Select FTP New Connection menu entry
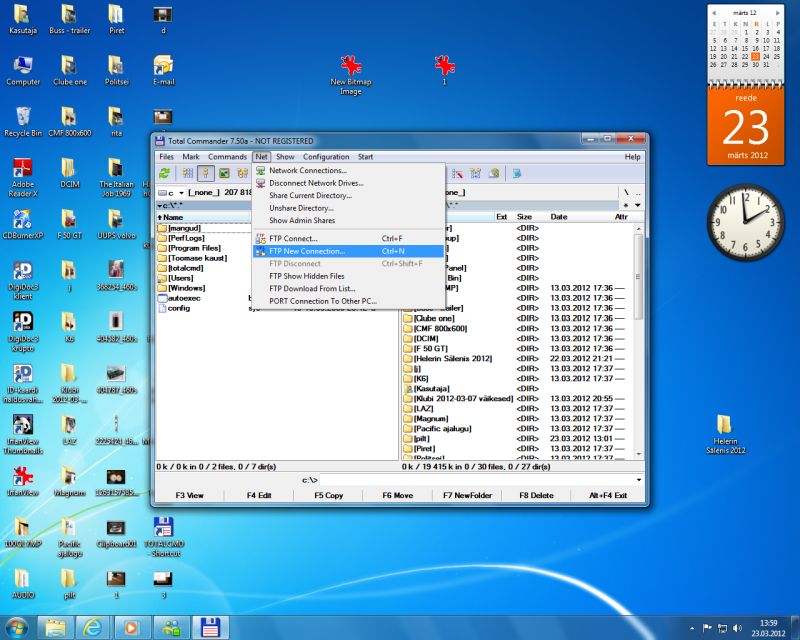This screenshot has width=800, height=640. (x=307, y=251)
